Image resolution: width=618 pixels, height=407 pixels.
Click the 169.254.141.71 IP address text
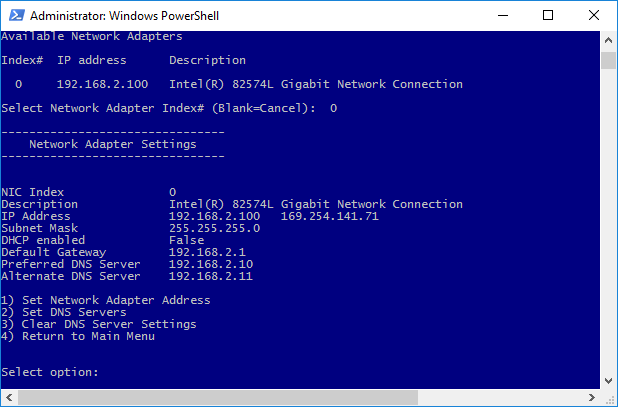(329, 216)
